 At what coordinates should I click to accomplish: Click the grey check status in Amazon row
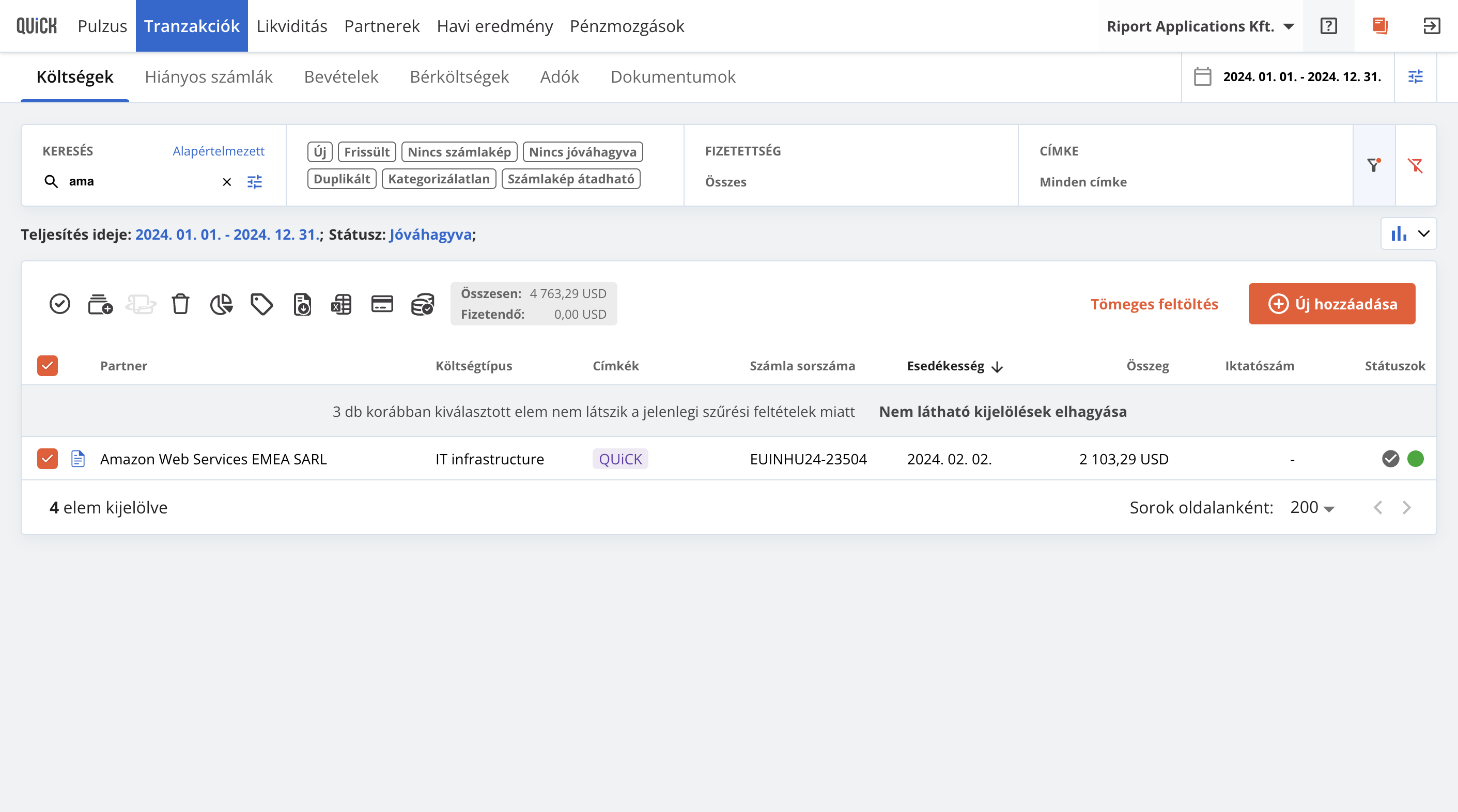point(1391,458)
